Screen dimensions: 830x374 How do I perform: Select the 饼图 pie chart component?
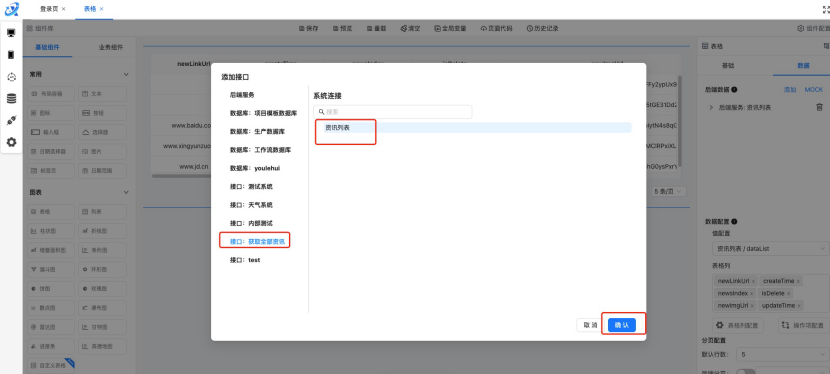point(51,289)
